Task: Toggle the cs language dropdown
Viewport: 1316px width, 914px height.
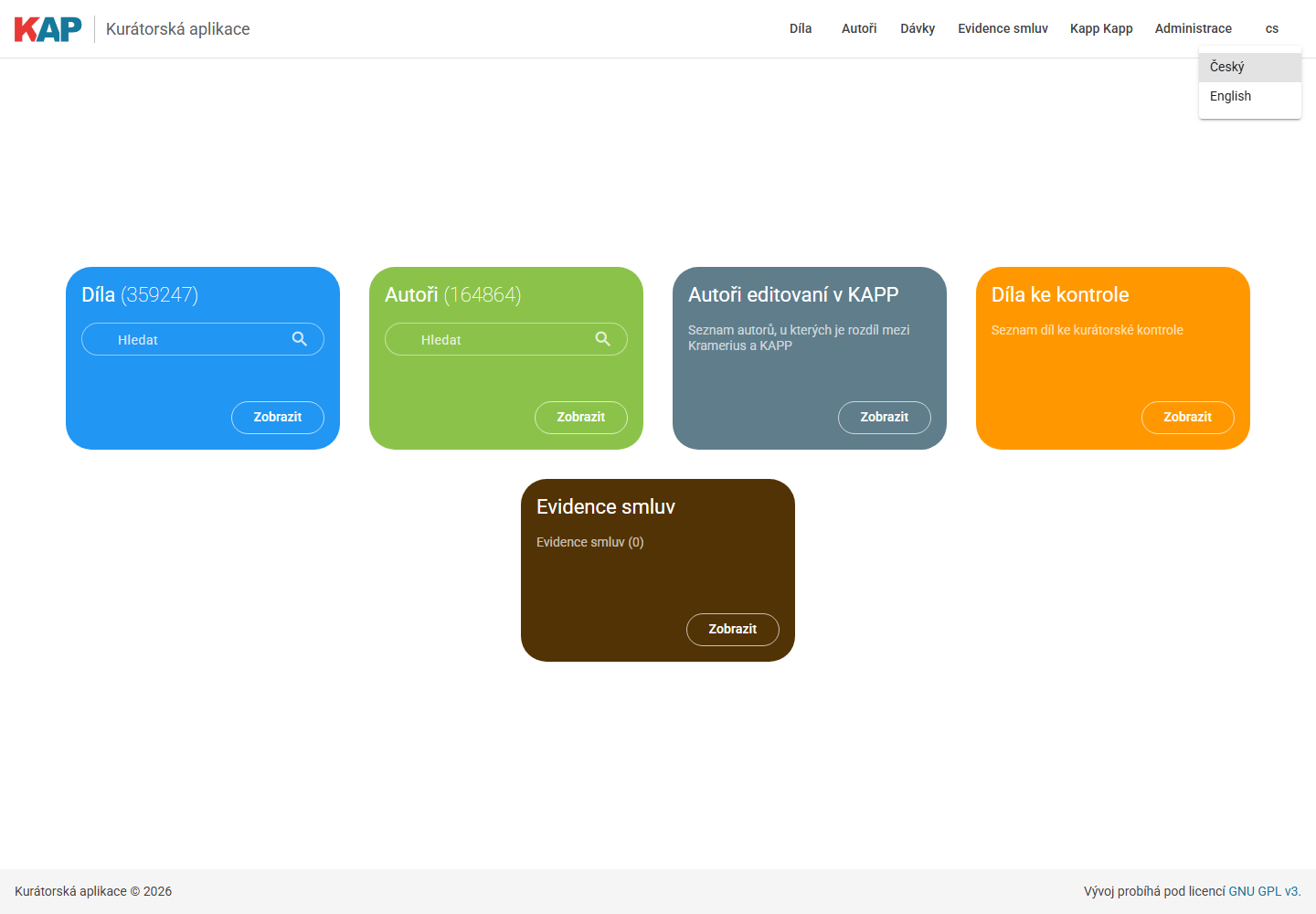Action: click(1272, 28)
